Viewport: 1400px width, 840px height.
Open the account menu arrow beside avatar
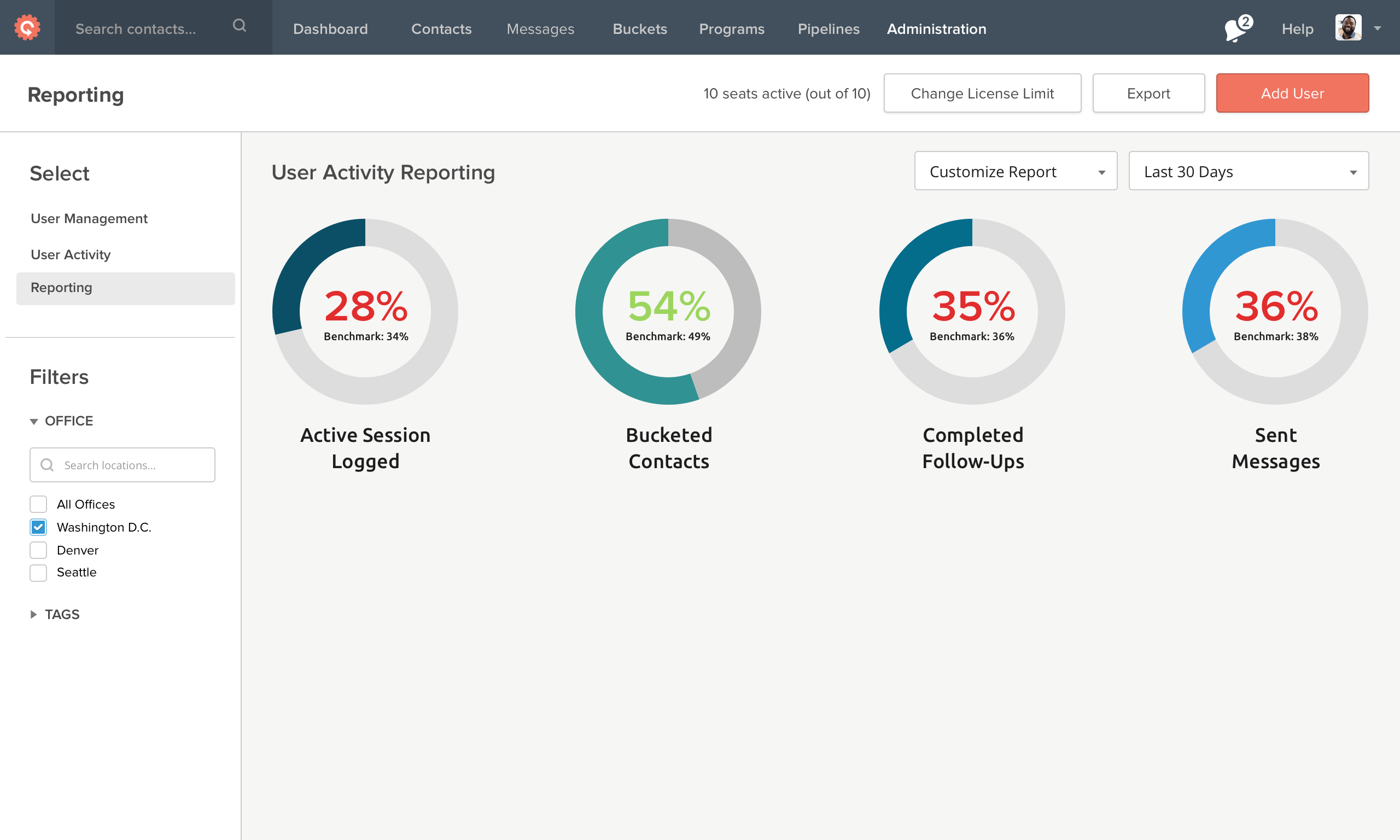coord(1378,28)
